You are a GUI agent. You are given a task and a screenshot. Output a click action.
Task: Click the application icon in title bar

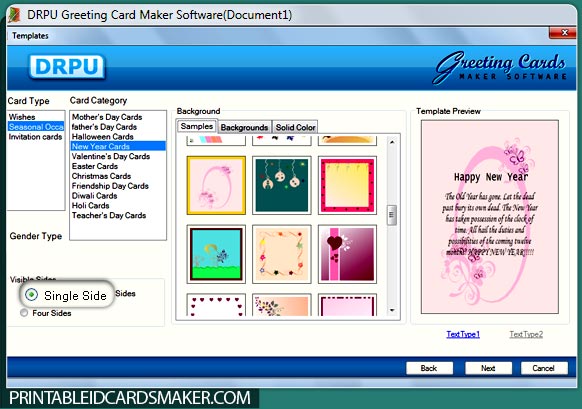click(x=14, y=15)
